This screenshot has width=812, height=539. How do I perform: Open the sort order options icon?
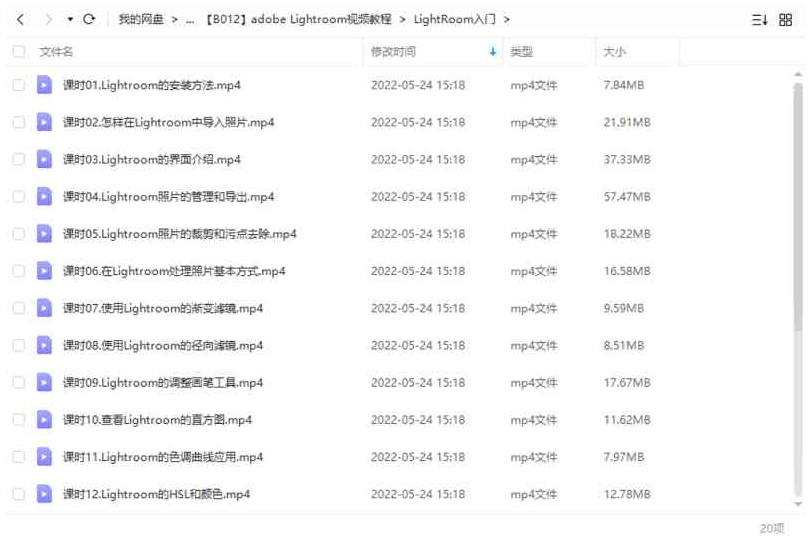[759, 20]
